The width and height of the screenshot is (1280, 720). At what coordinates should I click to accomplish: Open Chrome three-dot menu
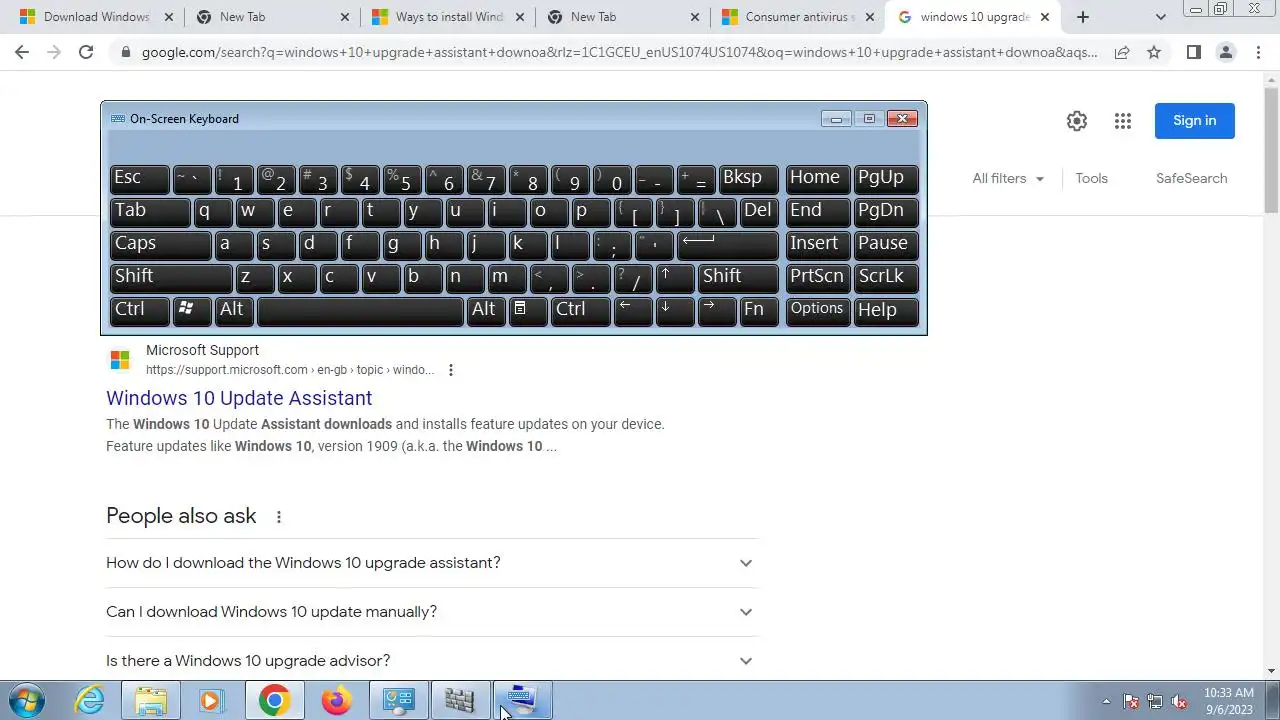[x=1259, y=52]
